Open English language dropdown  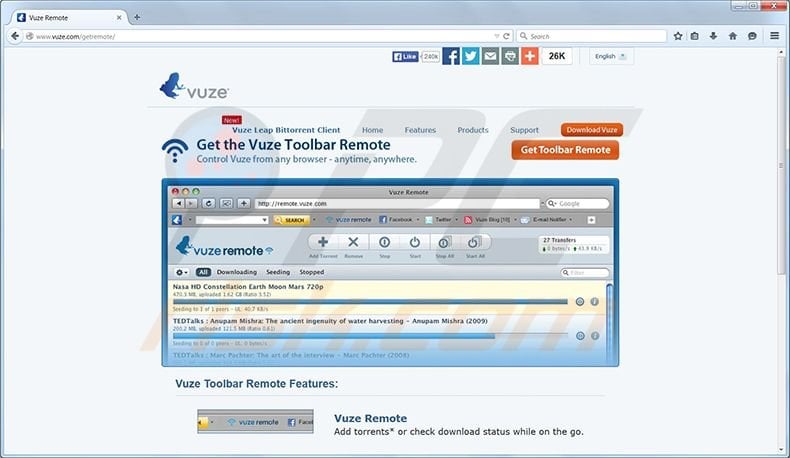(611, 56)
